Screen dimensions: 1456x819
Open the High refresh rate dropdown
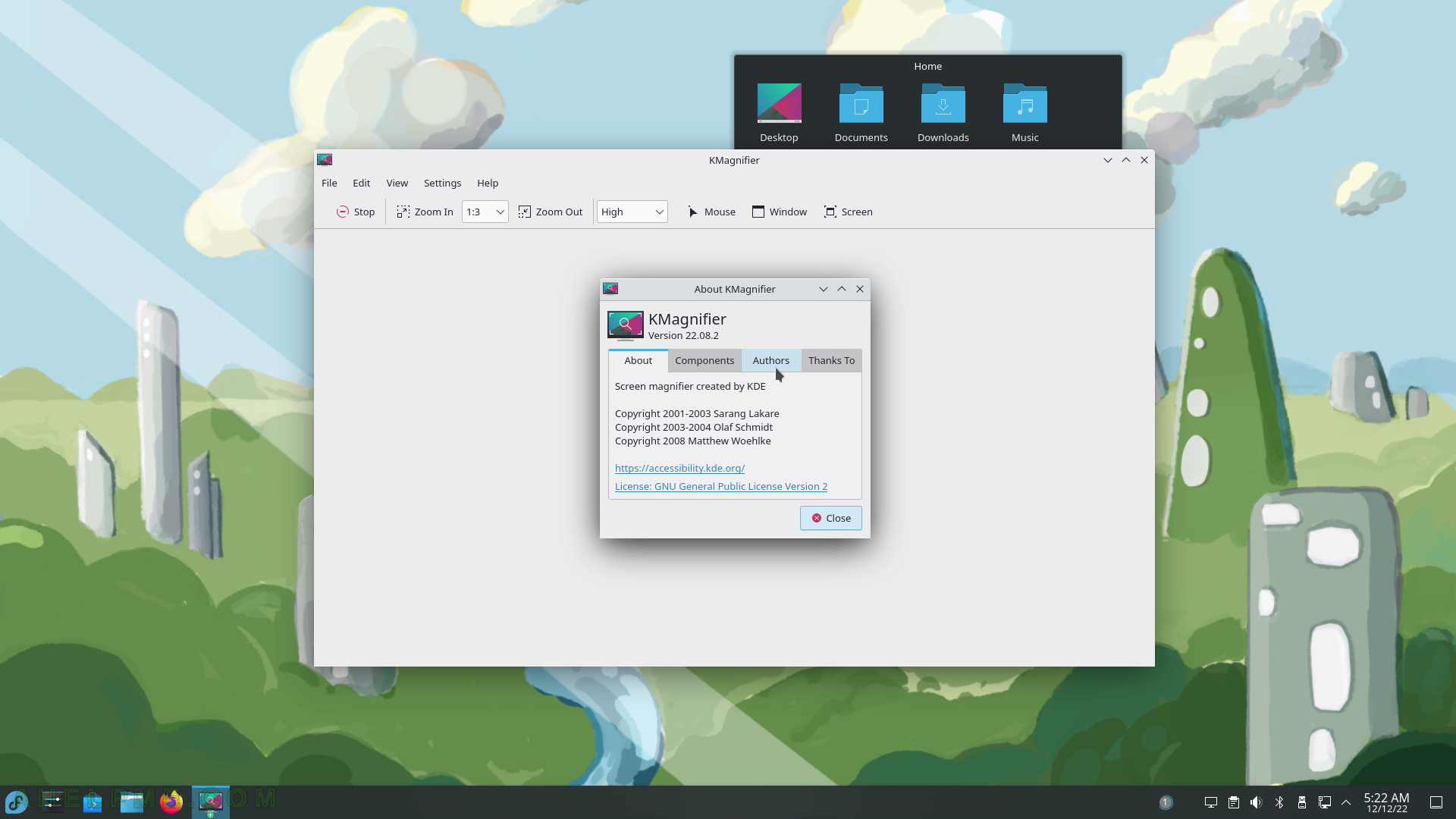pyautogui.click(x=632, y=212)
